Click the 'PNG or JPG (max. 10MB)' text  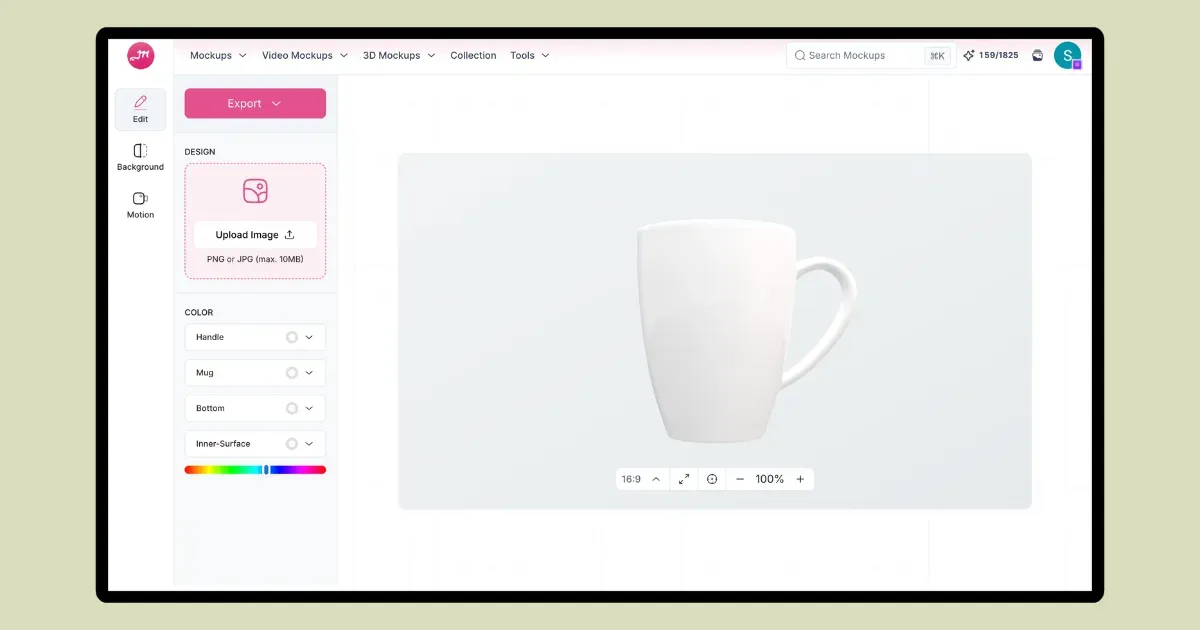[x=255, y=259]
